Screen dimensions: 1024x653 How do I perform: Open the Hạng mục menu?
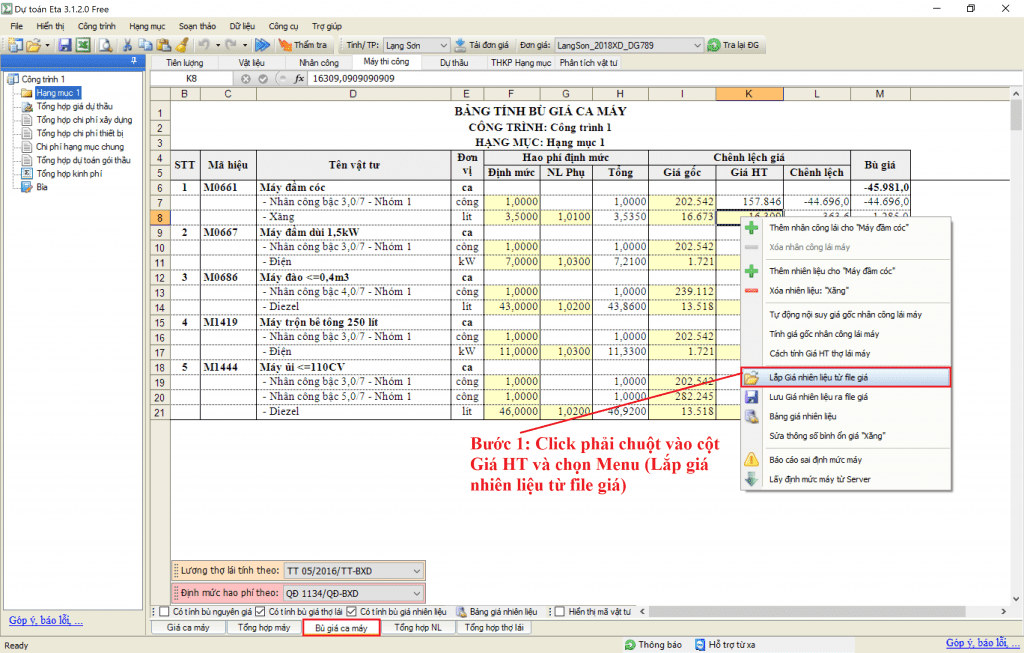(147, 26)
